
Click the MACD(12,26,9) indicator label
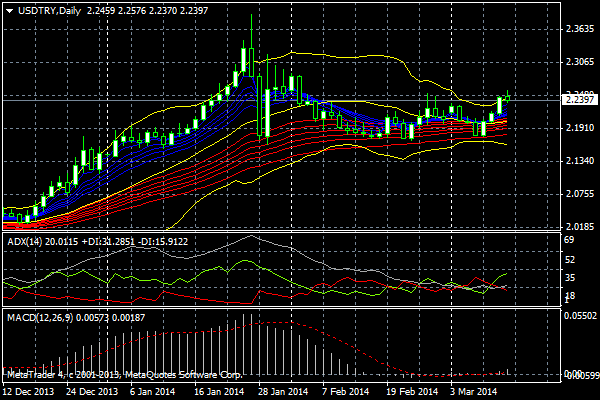(x=38, y=317)
